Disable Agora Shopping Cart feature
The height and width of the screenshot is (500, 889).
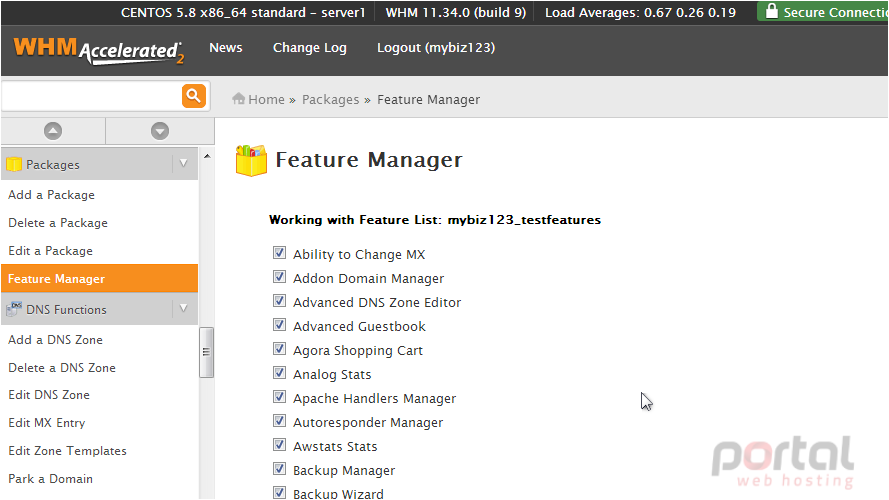point(279,348)
